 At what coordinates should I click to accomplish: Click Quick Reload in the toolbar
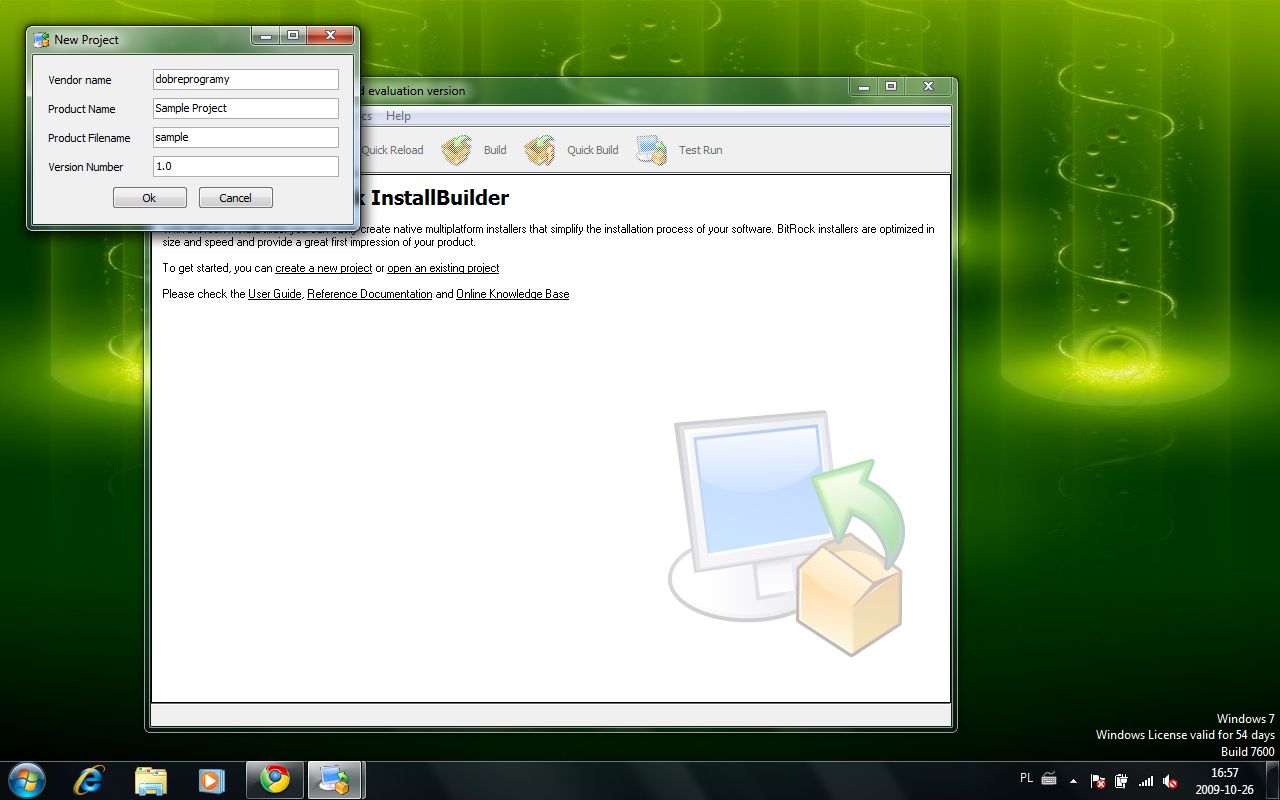pos(392,150)
